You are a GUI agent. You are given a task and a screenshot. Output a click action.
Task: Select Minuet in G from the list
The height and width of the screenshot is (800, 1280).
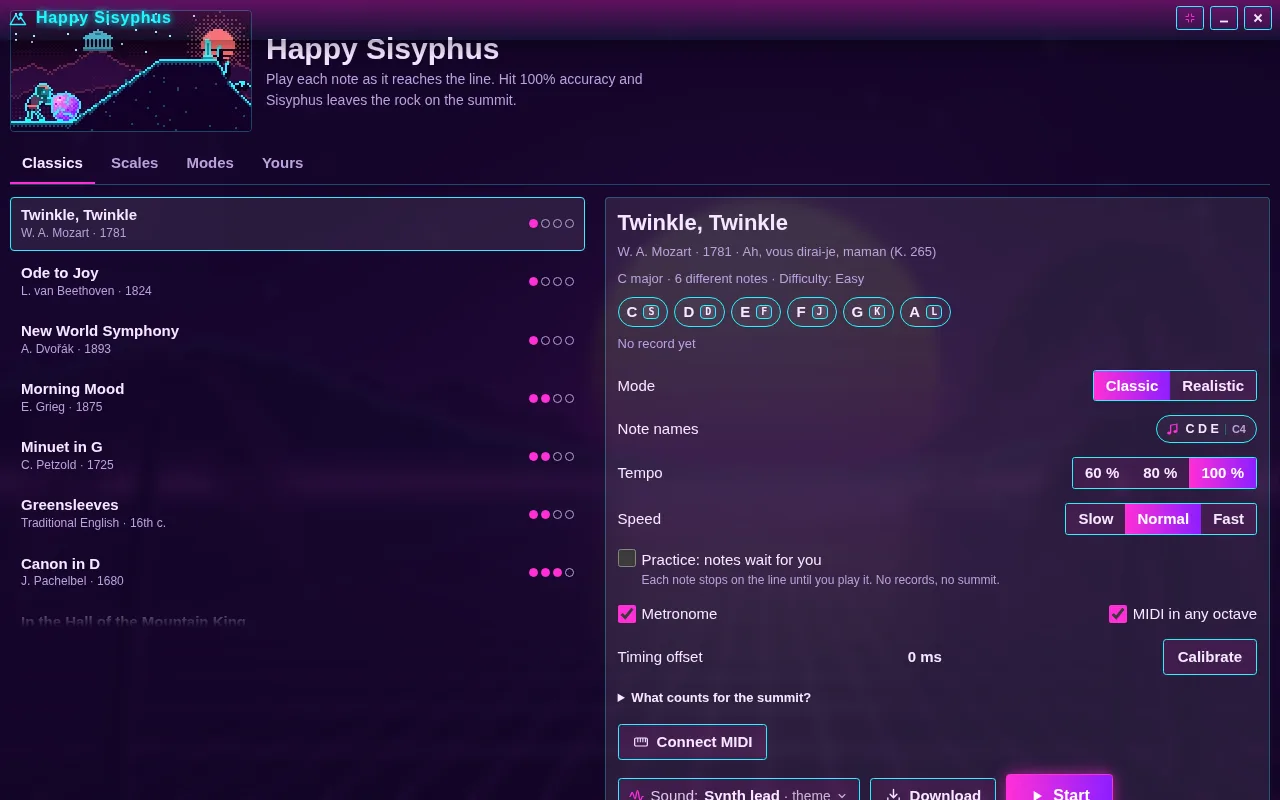click(297, 456)
